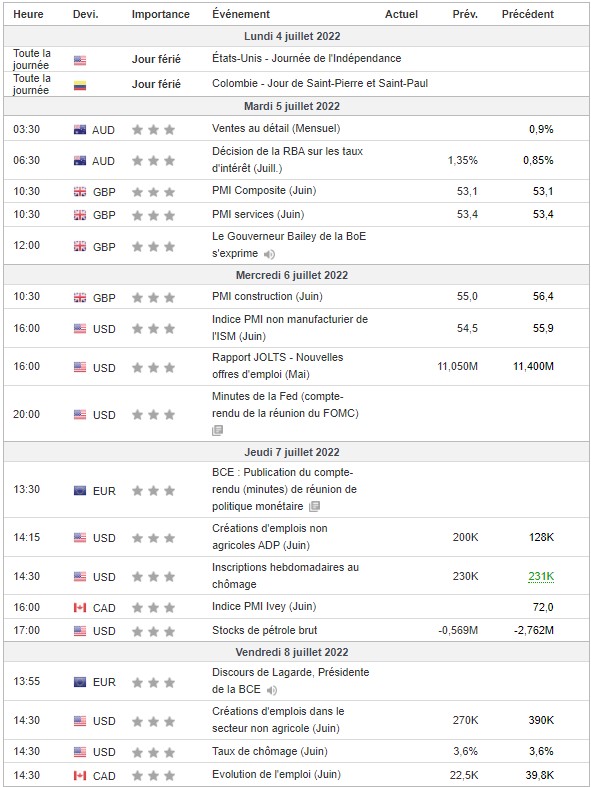This screenshot has height=787, width=591.
Task: Click the document icon beside BCE politique monétaire
Action: (x=314, y=506)
